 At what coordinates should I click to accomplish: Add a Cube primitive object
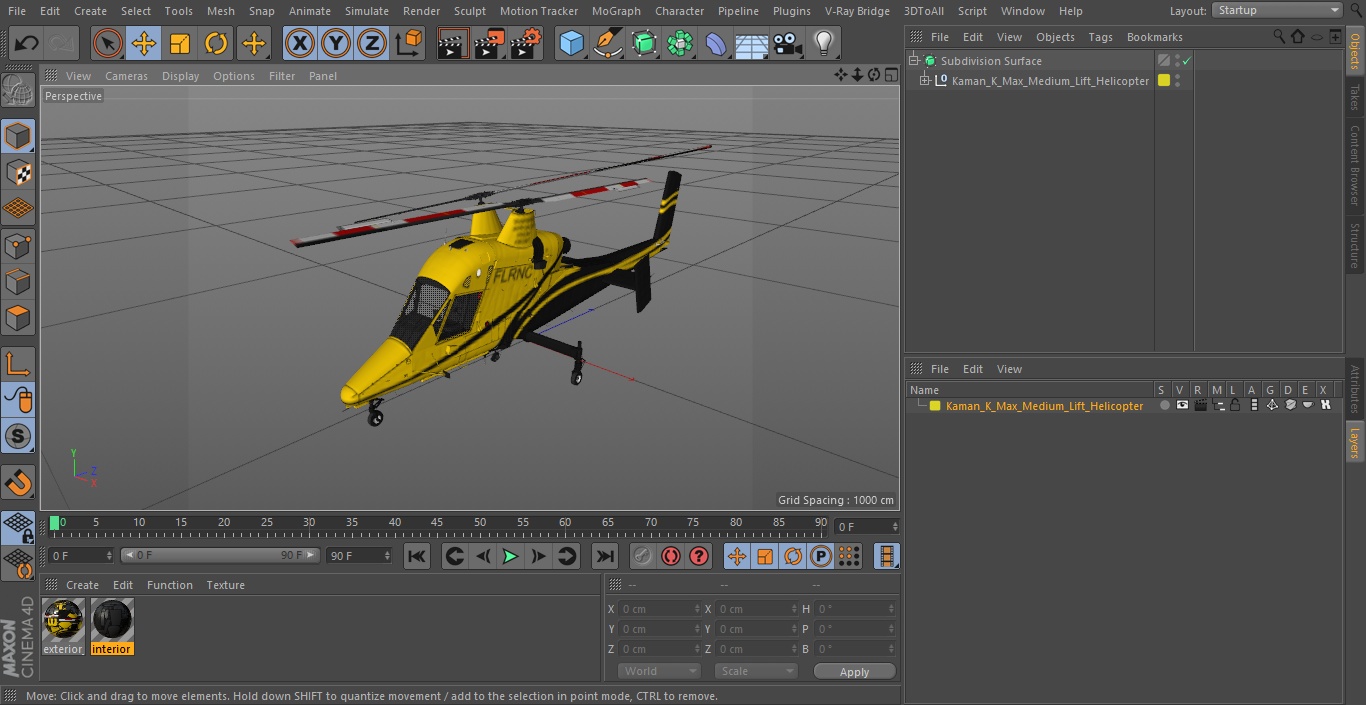pyautogui.click(x=572, y=43)
